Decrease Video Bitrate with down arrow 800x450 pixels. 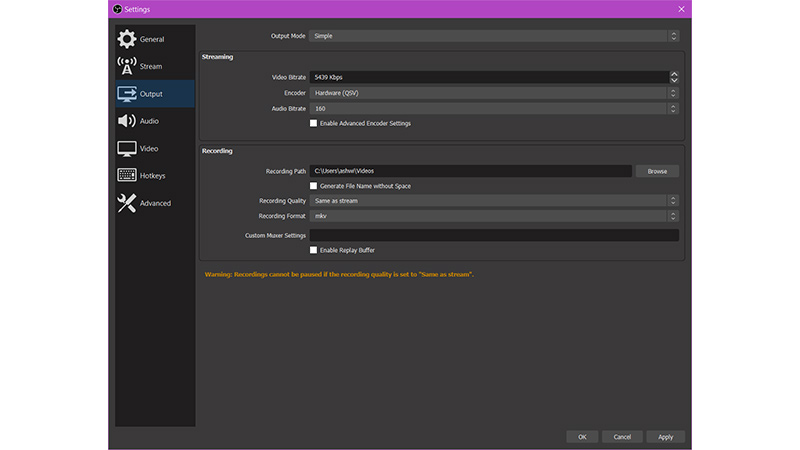point(674,80)
